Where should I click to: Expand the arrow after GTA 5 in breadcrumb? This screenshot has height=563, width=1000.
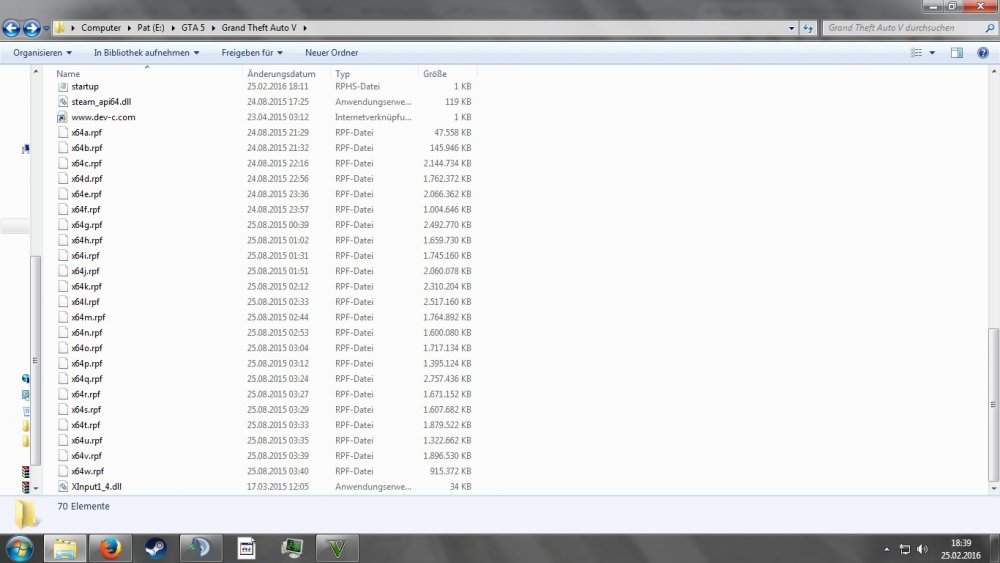coord(213,28)
